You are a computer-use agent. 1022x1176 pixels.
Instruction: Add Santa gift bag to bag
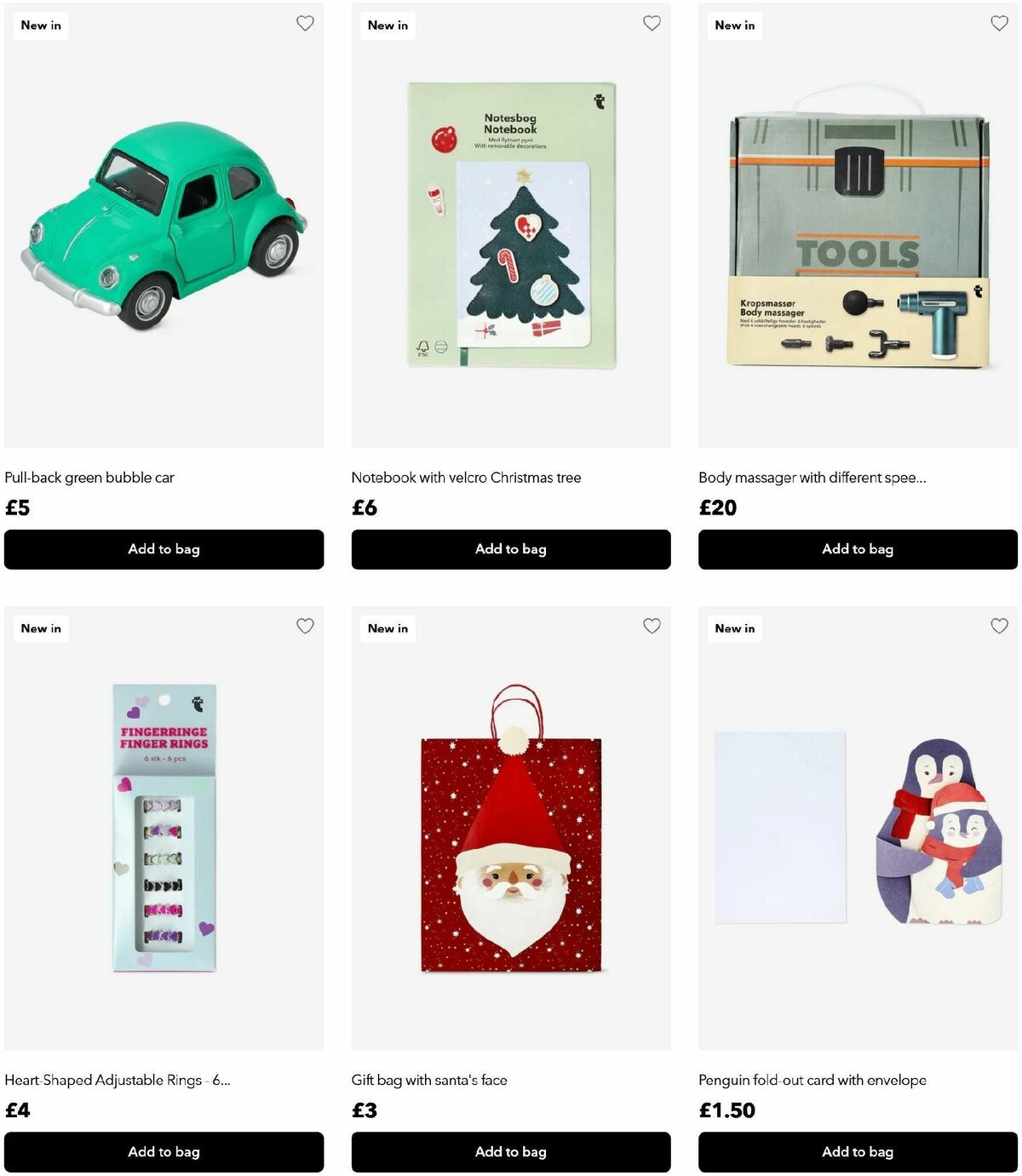pos(511,1152)
